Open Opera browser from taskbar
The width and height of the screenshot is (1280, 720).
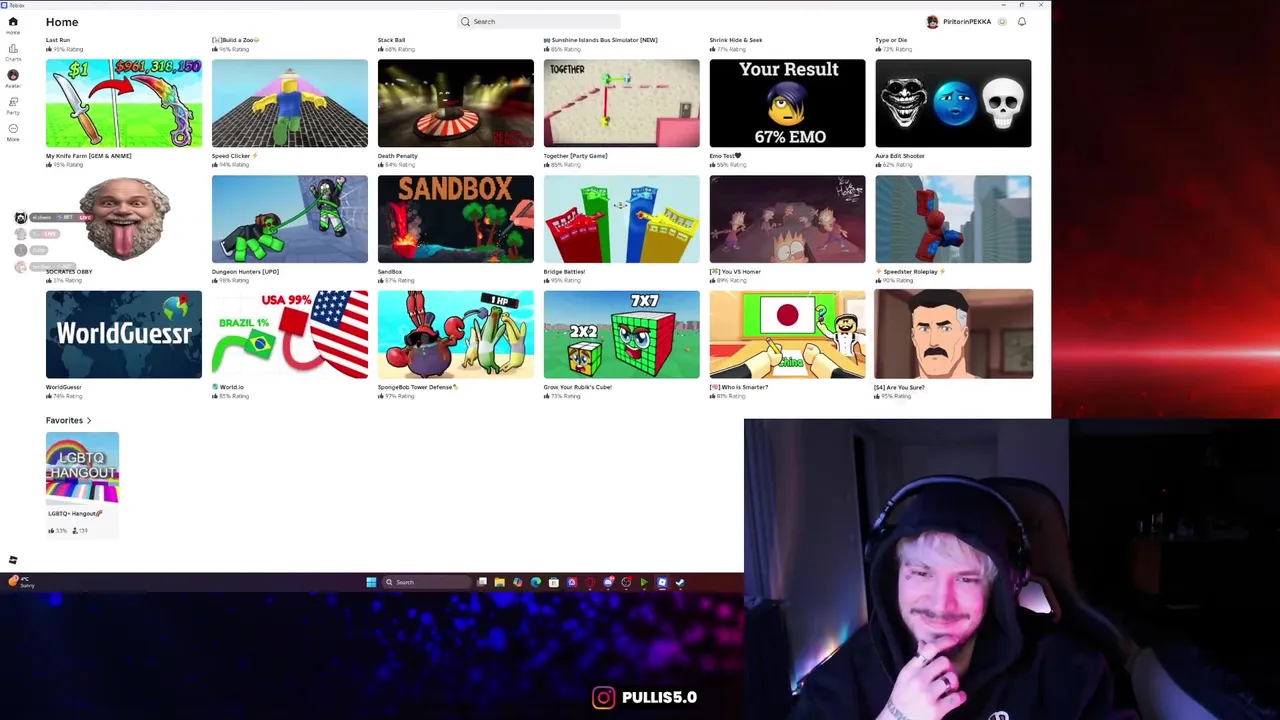(590, 582)
